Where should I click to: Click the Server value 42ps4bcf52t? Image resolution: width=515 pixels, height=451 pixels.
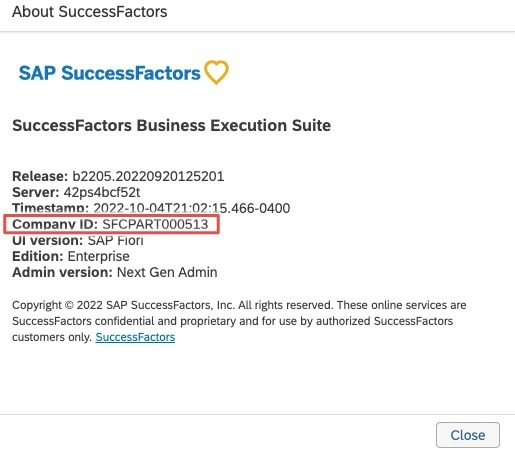[102, 192]
